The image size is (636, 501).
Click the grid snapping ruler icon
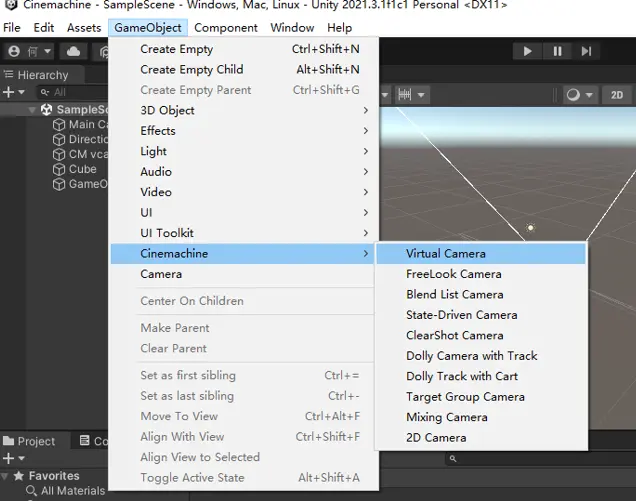pos(404,95)
